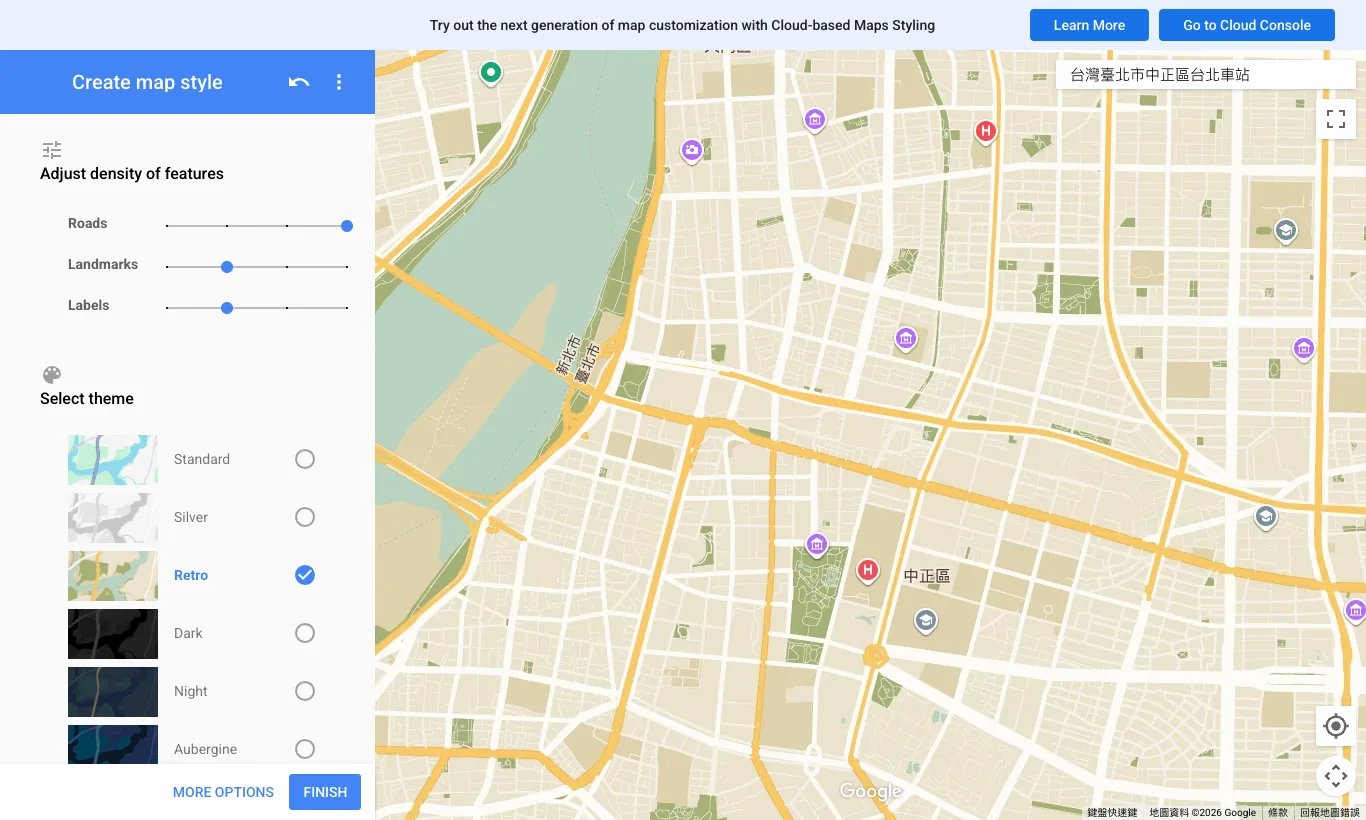Image resolution: width=1366 pixels, height=820 pixels.
Task: Click the green marker pin on map
Action: (x=490, y=73)
